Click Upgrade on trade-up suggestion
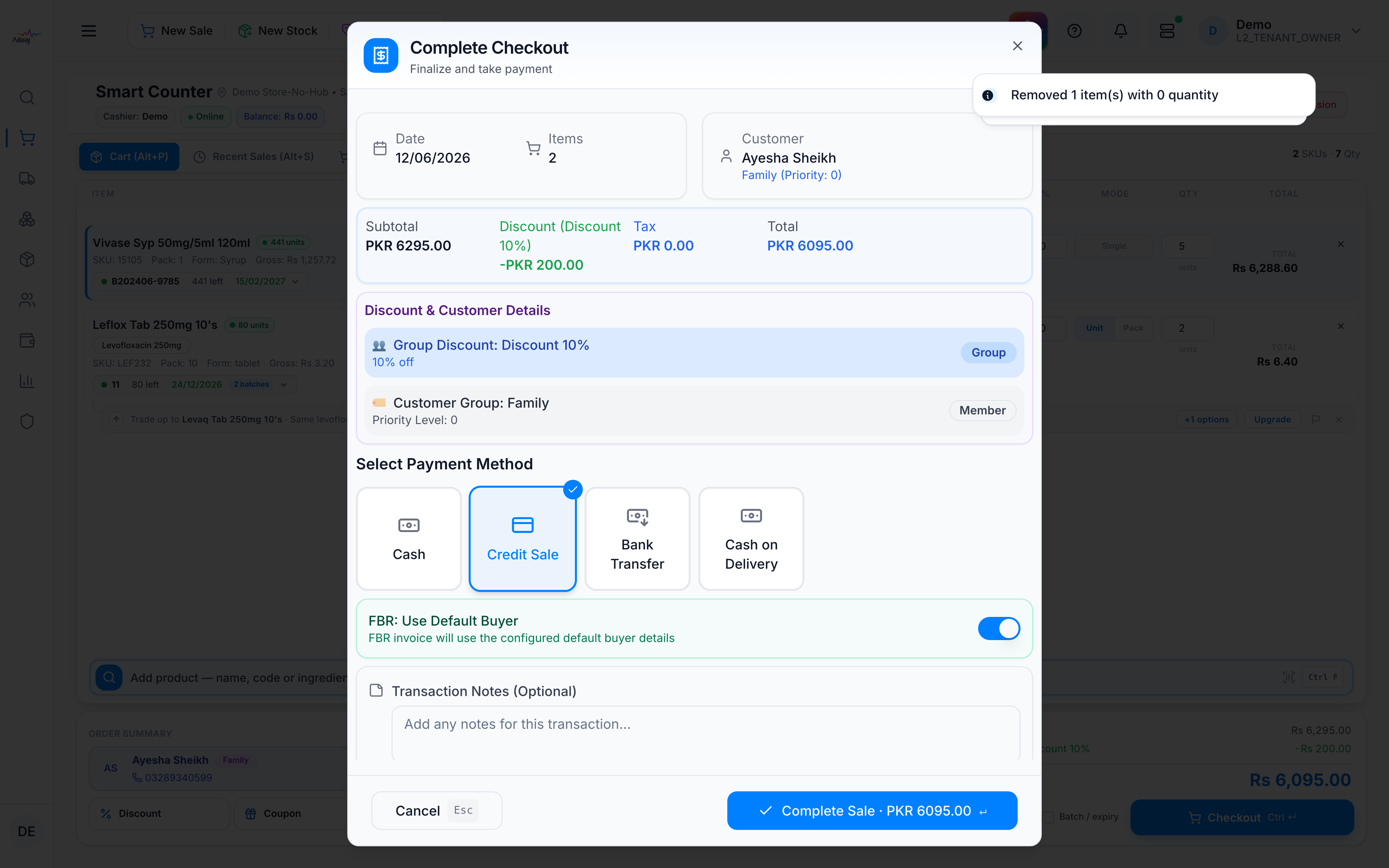Viewport: 1389px width, 868px height. point(1272,420)
